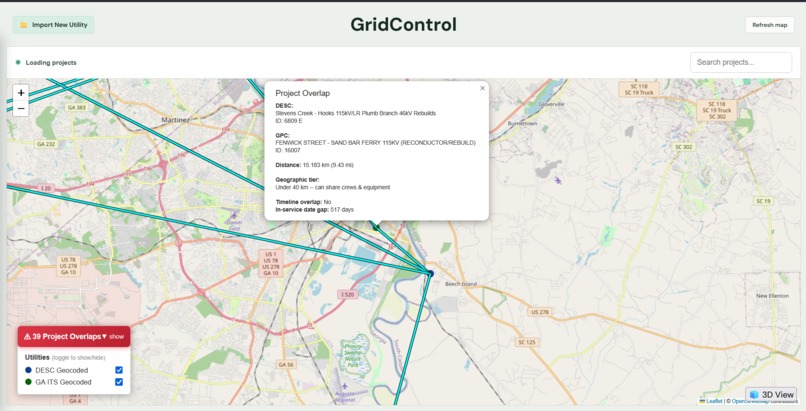
Task: Click the Loading projects status text
Action: tap(51, 63)
